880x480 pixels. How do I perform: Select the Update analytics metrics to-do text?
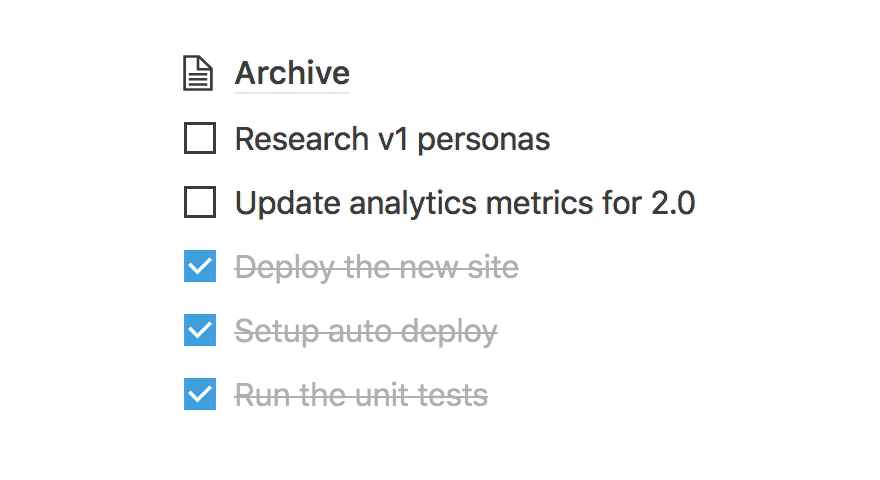coord(465,203)
